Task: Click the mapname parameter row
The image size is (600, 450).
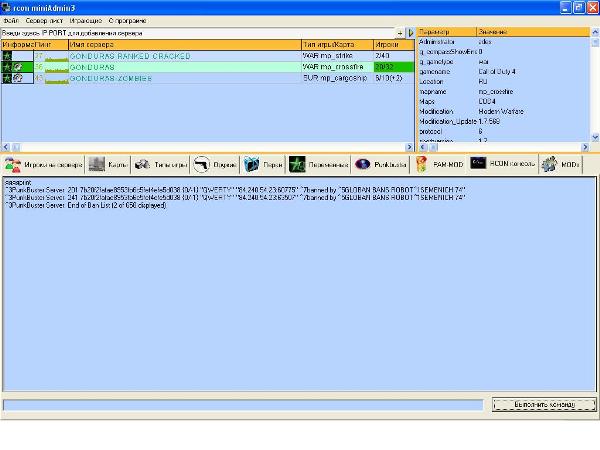Action: 503,91
